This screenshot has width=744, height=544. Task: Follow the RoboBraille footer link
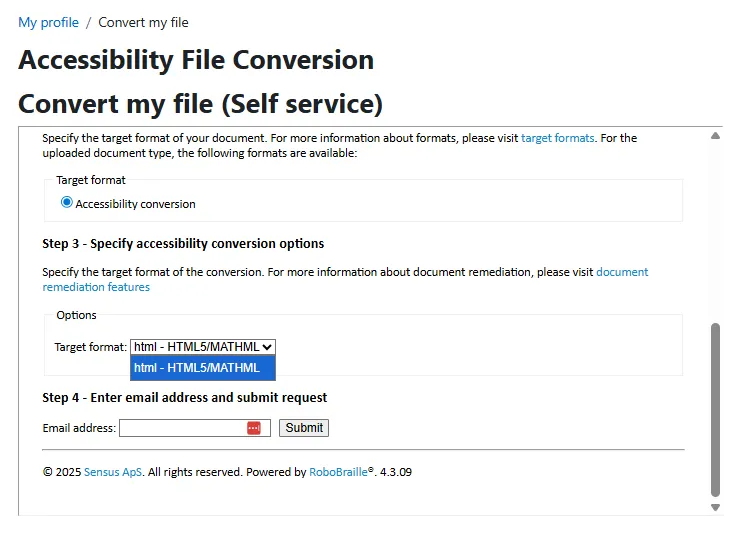coord(338,472)
